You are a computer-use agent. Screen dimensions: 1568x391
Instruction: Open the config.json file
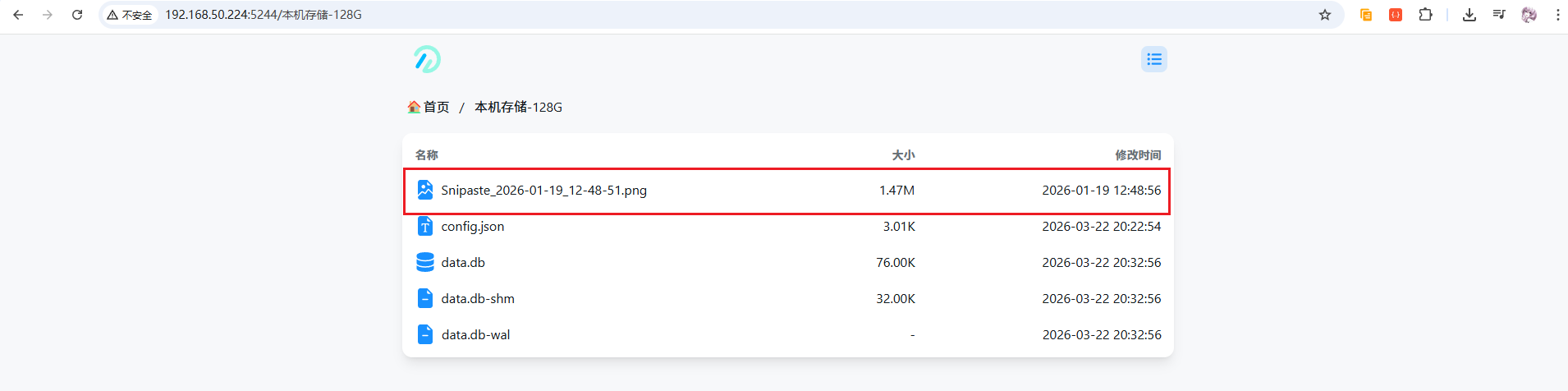coord(473,227)
